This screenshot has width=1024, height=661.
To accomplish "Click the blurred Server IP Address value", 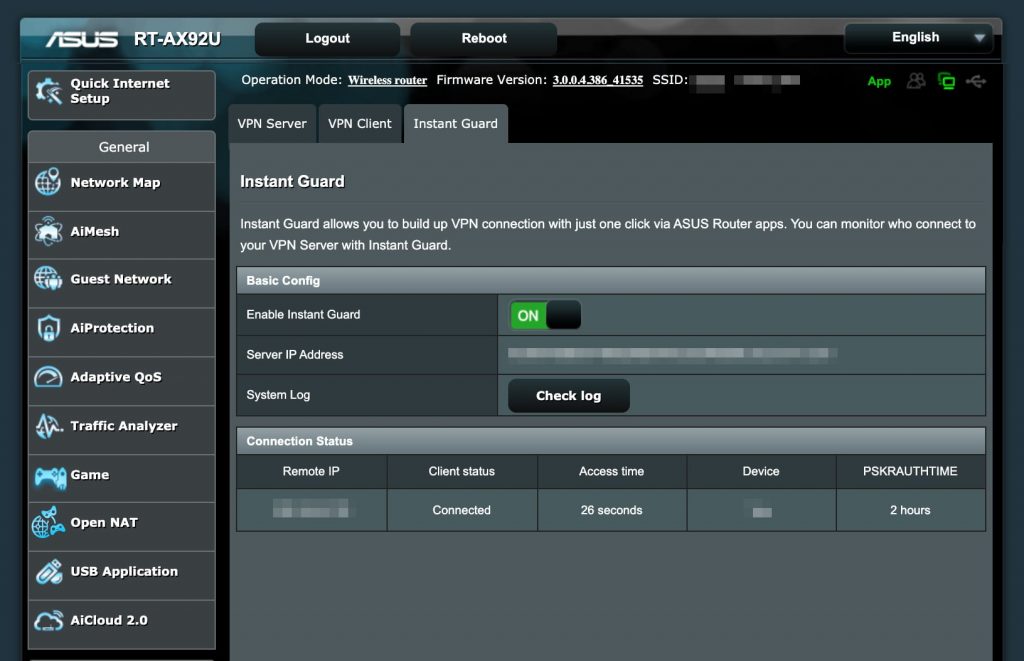I will click(x=673, y=353).
